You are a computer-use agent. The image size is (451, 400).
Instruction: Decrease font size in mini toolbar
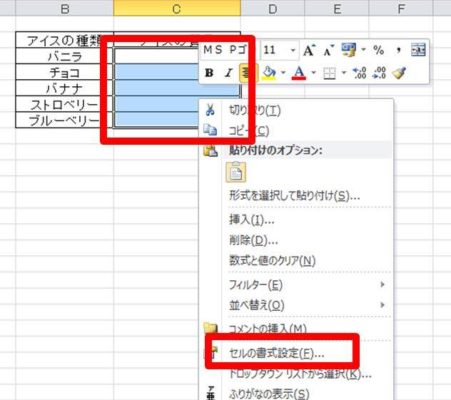pos(329,51)
